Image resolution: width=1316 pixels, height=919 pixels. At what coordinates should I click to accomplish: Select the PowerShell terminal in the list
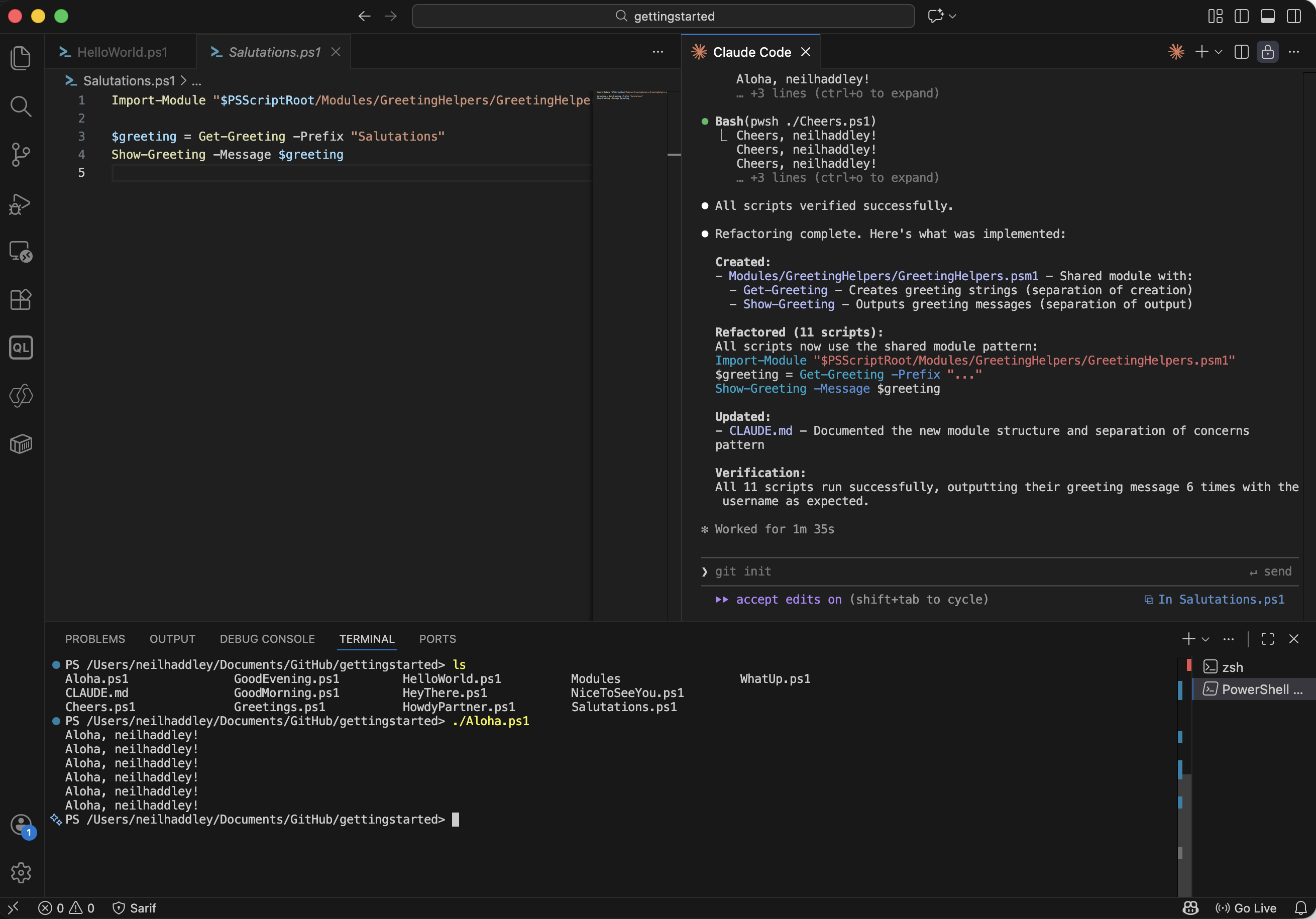point(1253,689)
